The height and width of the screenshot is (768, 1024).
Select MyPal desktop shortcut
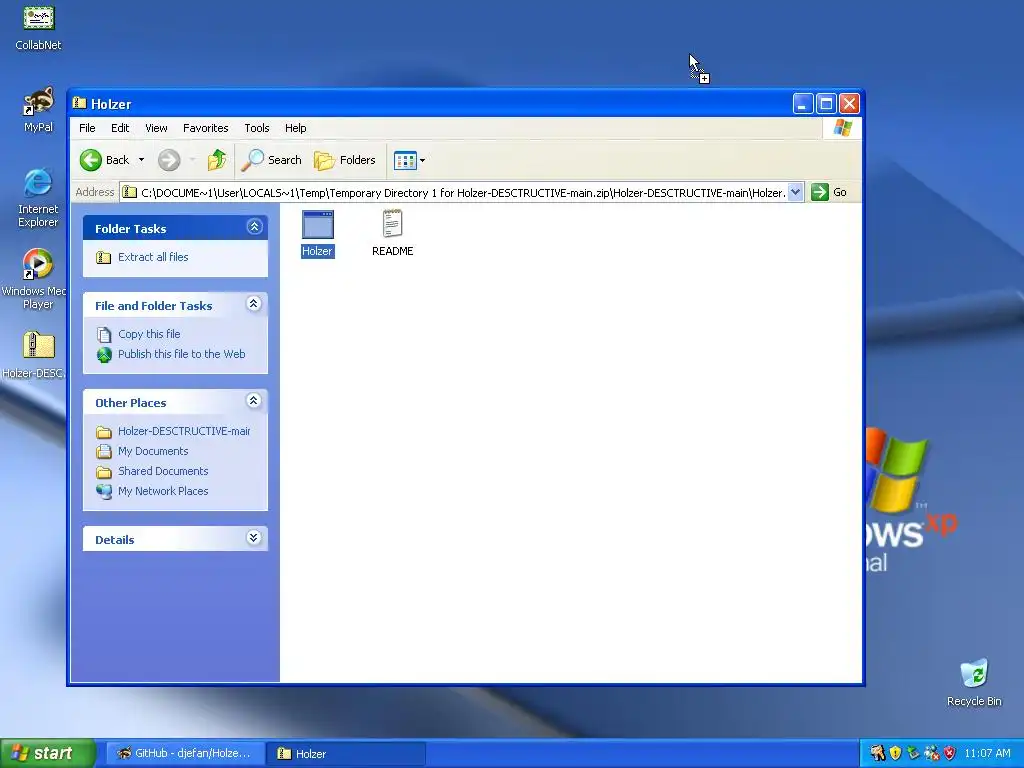click(x=38, y=110)
